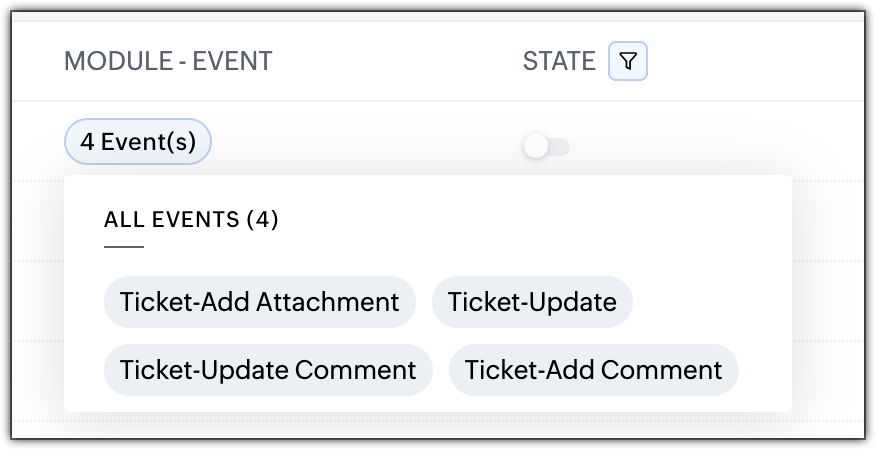
Task: Click the STATE column header text
Action: tap(559, 62)
